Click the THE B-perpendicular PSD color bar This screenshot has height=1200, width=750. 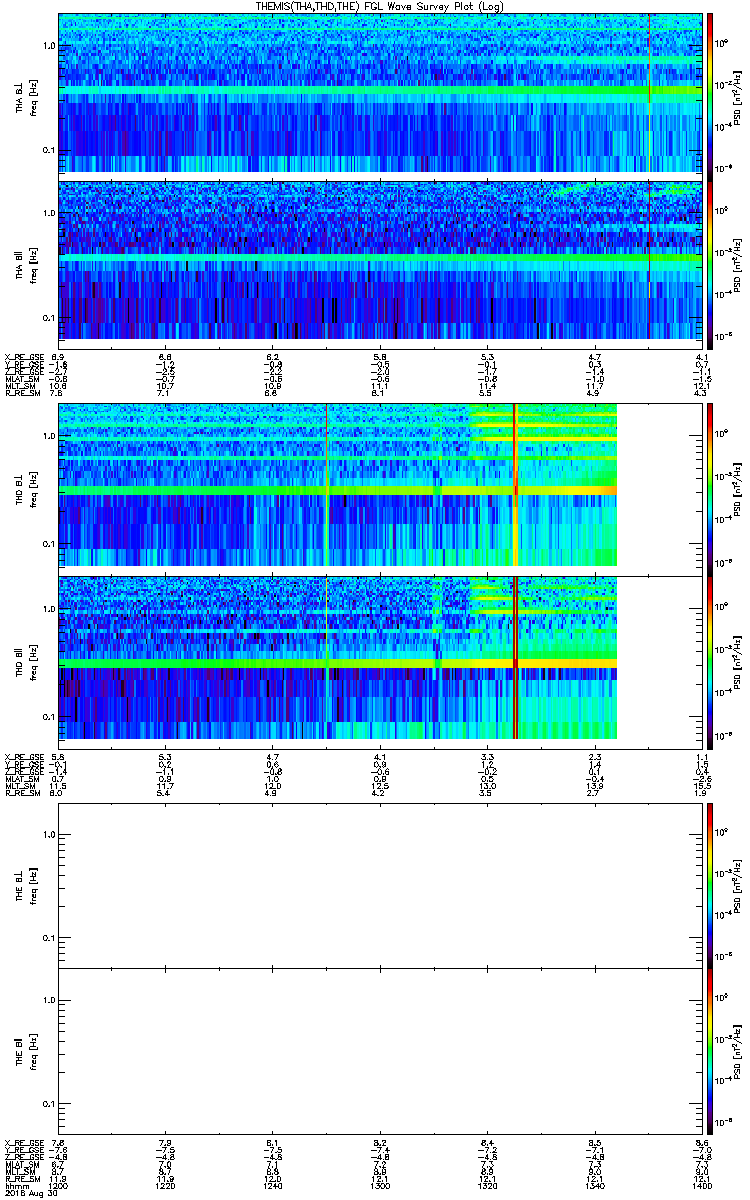[710, 885]
